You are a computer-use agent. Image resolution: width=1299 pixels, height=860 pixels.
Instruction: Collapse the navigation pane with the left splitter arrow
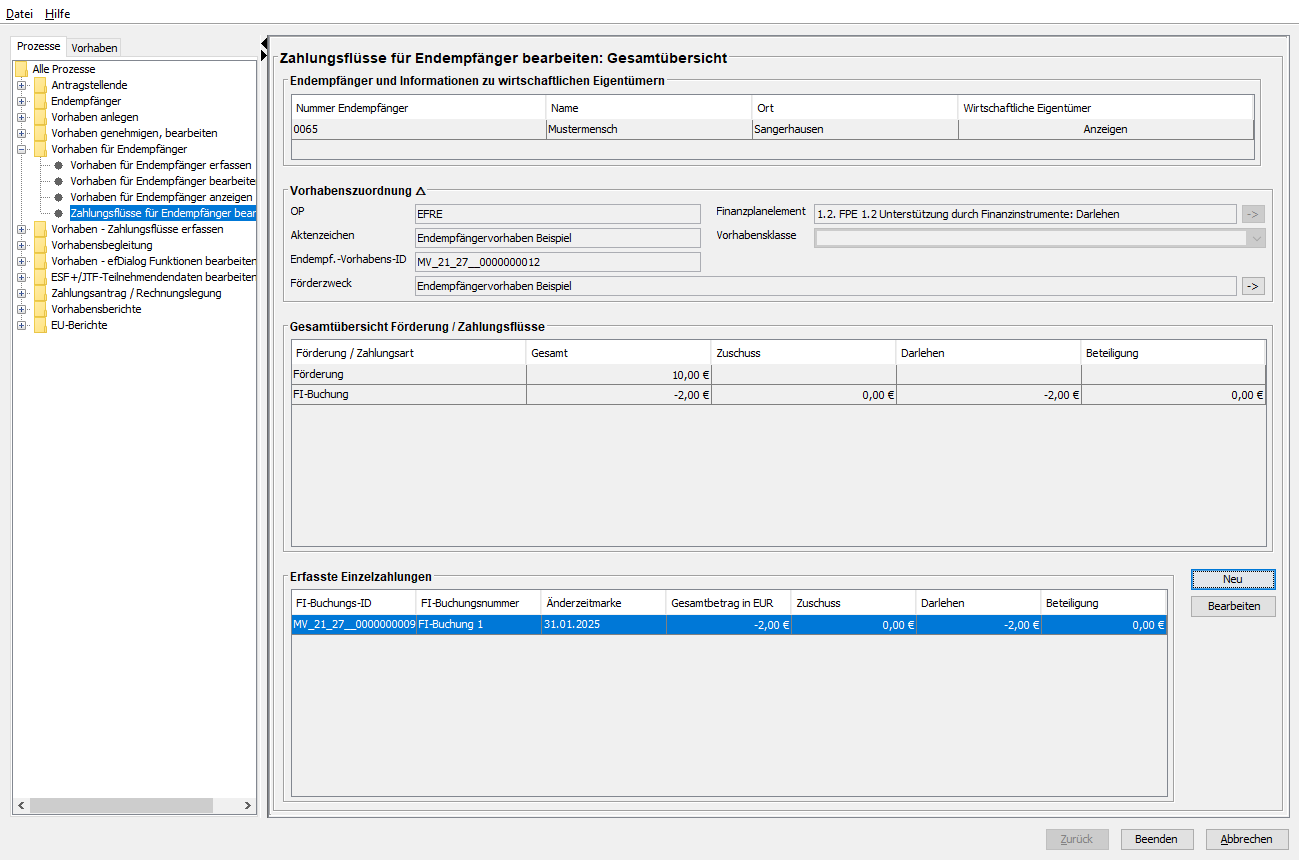[x=264, y=43]
